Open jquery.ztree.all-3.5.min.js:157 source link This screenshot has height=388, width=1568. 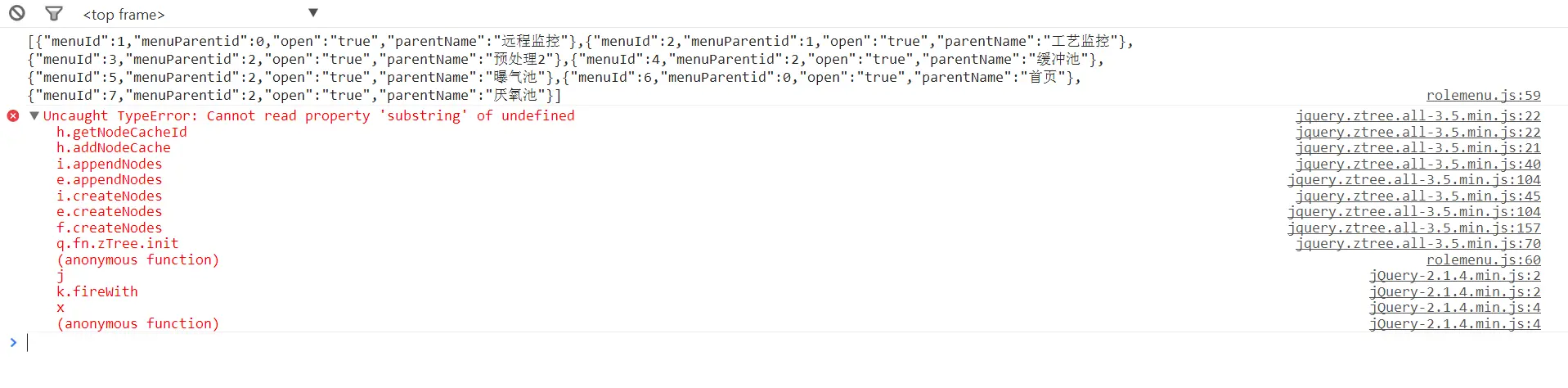coord(1413,228)
